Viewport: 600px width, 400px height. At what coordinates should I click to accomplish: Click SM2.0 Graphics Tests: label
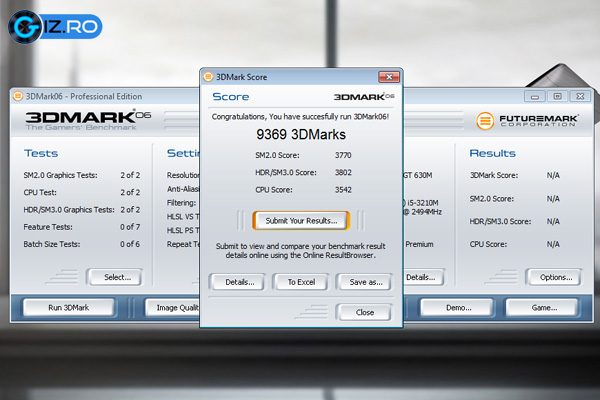tap(60, 175)
